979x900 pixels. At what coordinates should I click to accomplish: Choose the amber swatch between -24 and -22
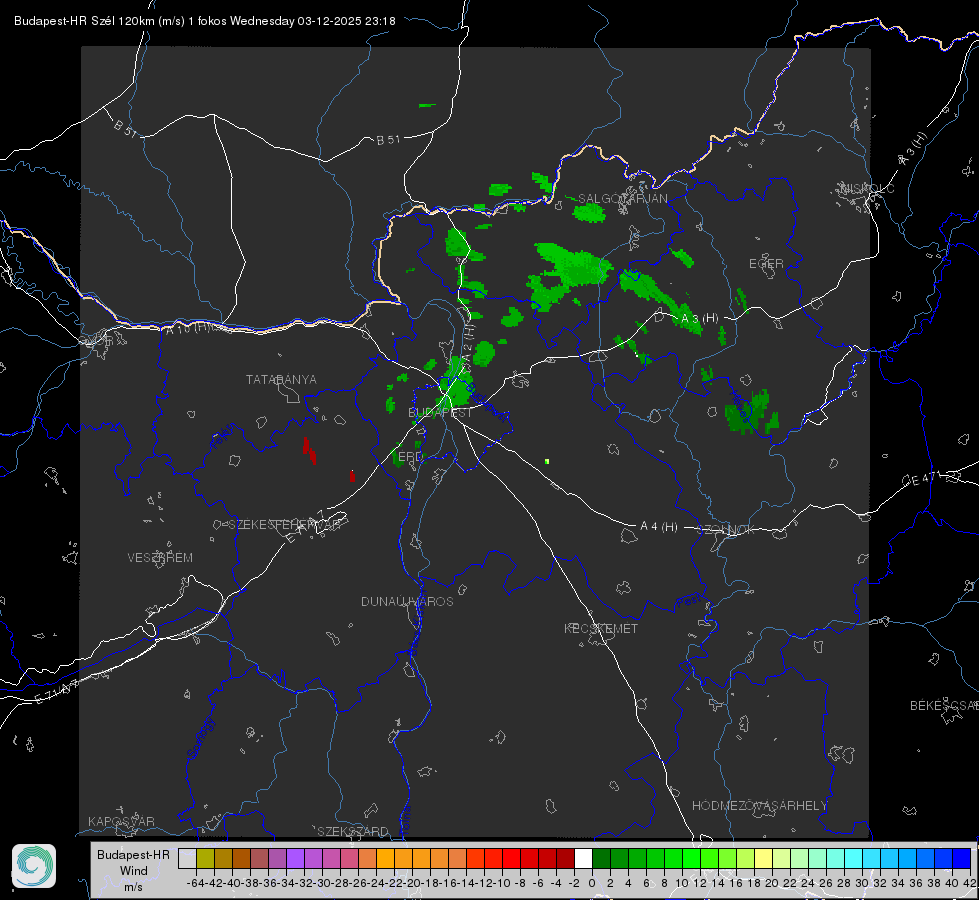[385, 858]
